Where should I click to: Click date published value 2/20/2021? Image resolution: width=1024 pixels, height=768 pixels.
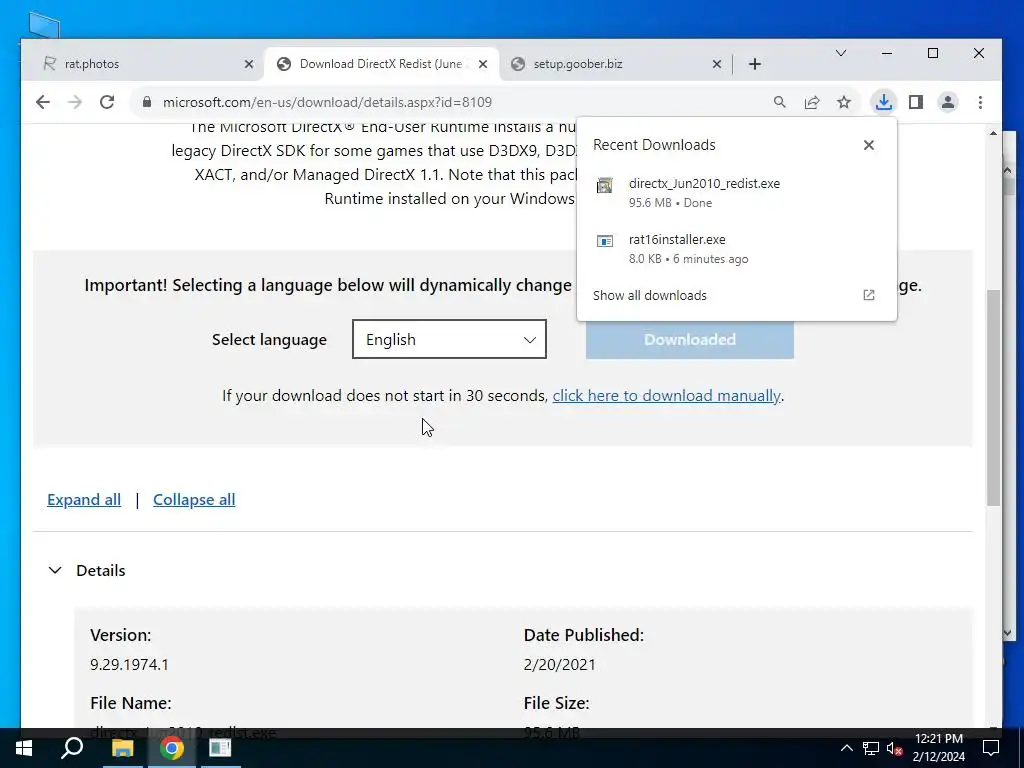click(560, 665)
